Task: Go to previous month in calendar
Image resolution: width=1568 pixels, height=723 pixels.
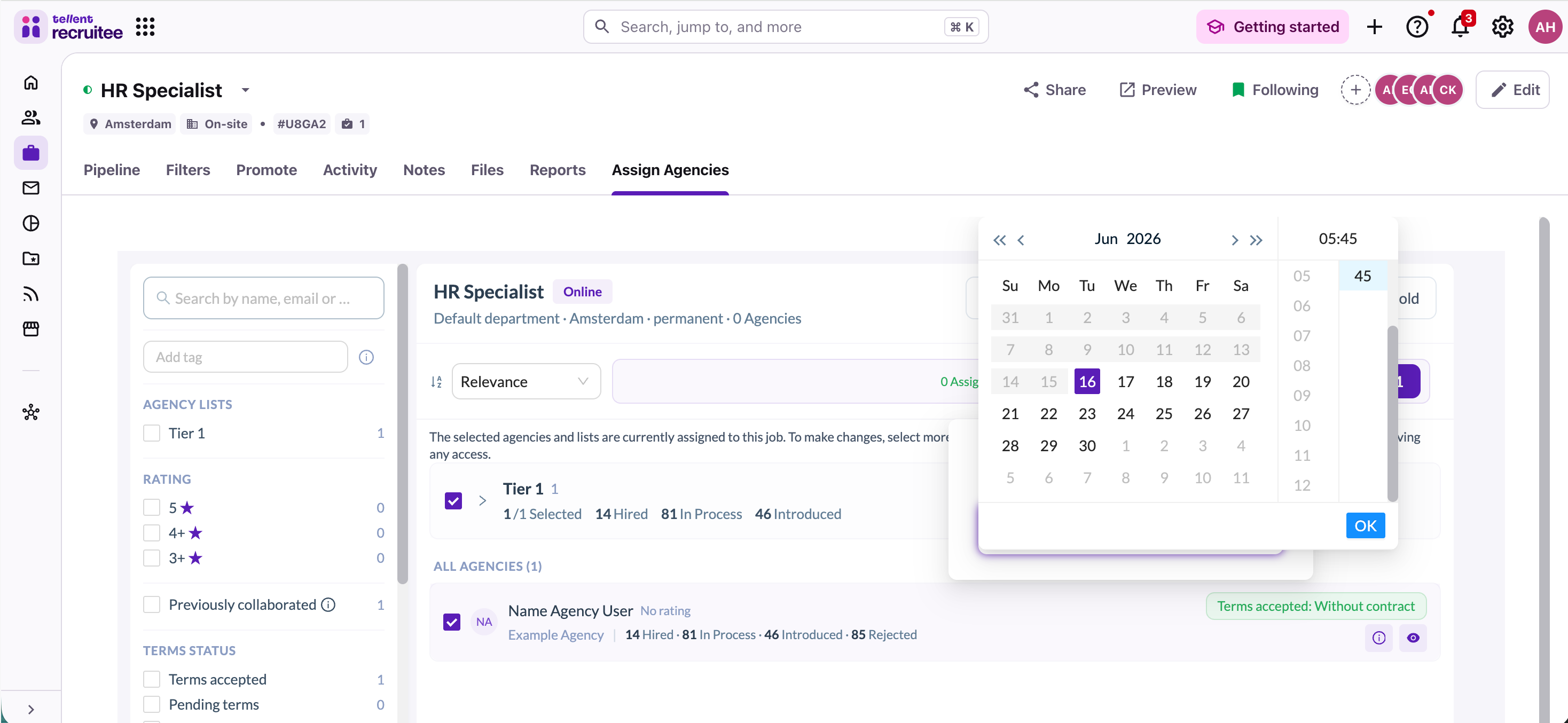Action: coord(1021,240)
